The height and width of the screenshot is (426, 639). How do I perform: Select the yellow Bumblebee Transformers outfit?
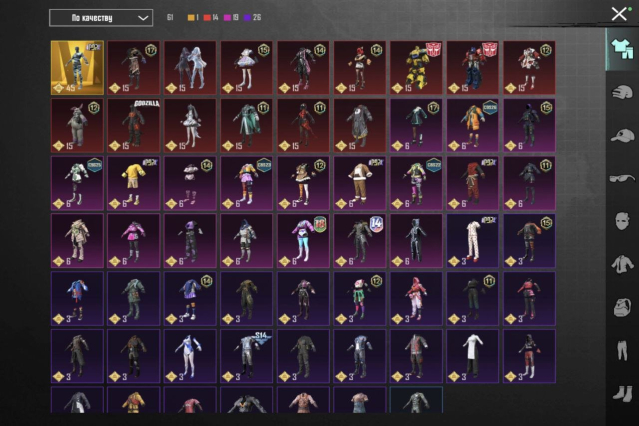[415, 67]
